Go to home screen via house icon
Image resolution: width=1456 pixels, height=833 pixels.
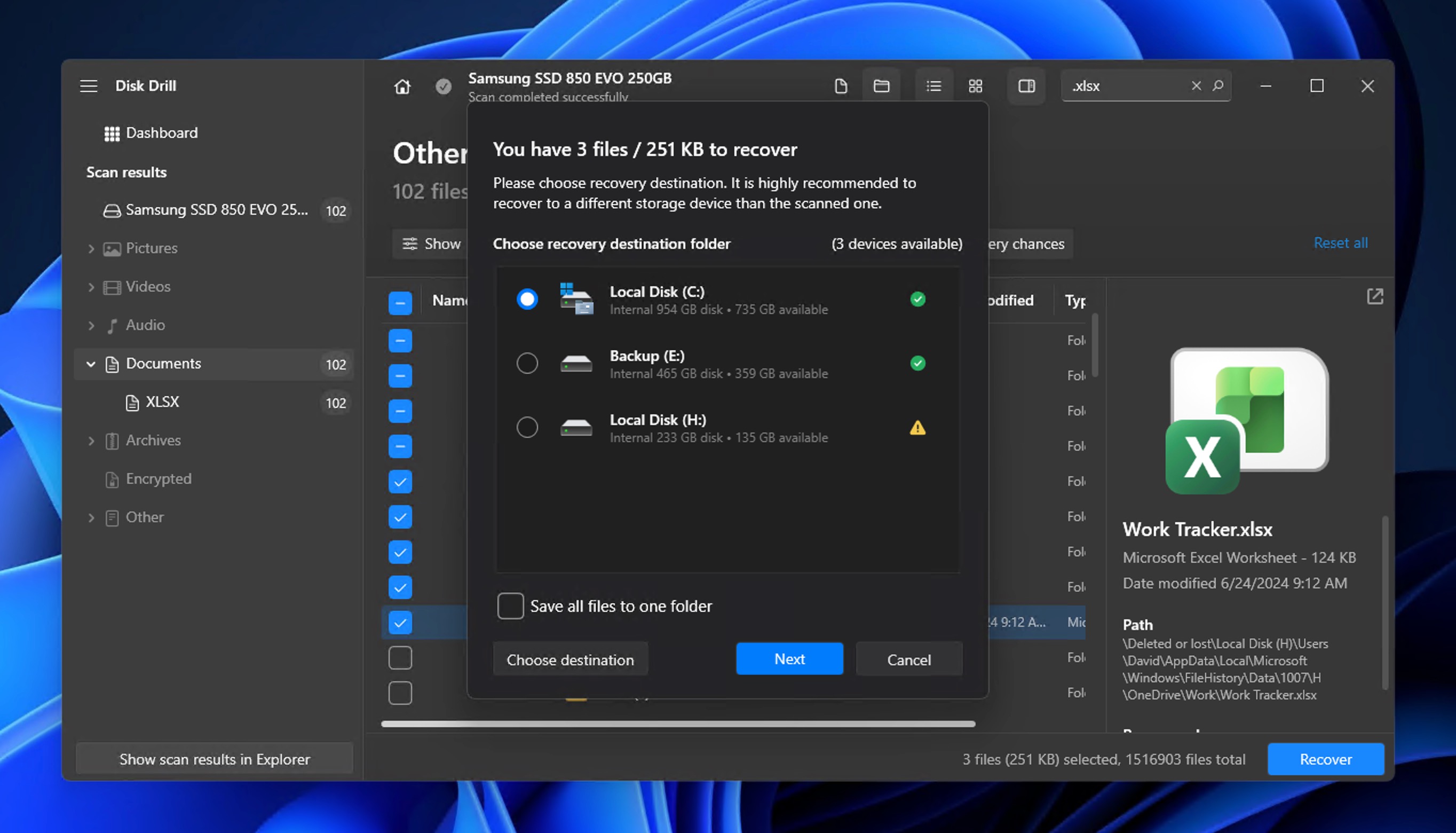click(402, 87)
